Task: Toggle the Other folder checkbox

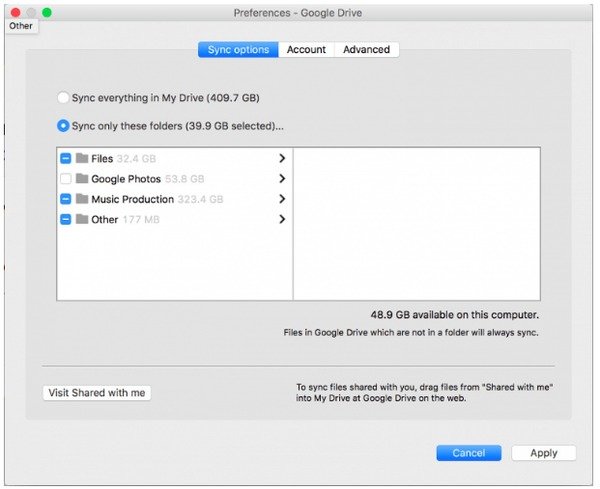Action: click(x=66, y=219)
